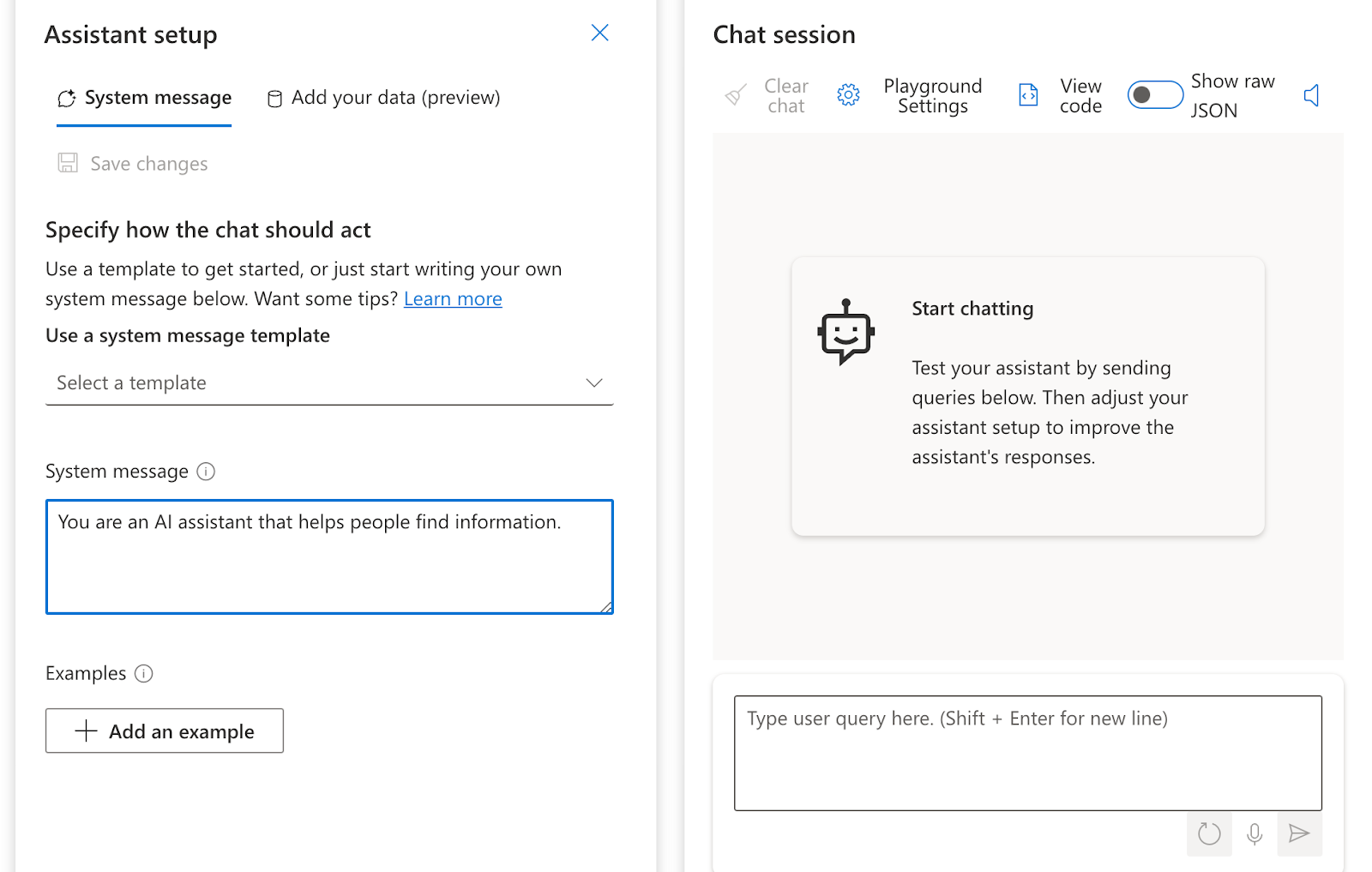1372x872 pixels.
Task: Switch to the System message tab
Action: point(143,98)
